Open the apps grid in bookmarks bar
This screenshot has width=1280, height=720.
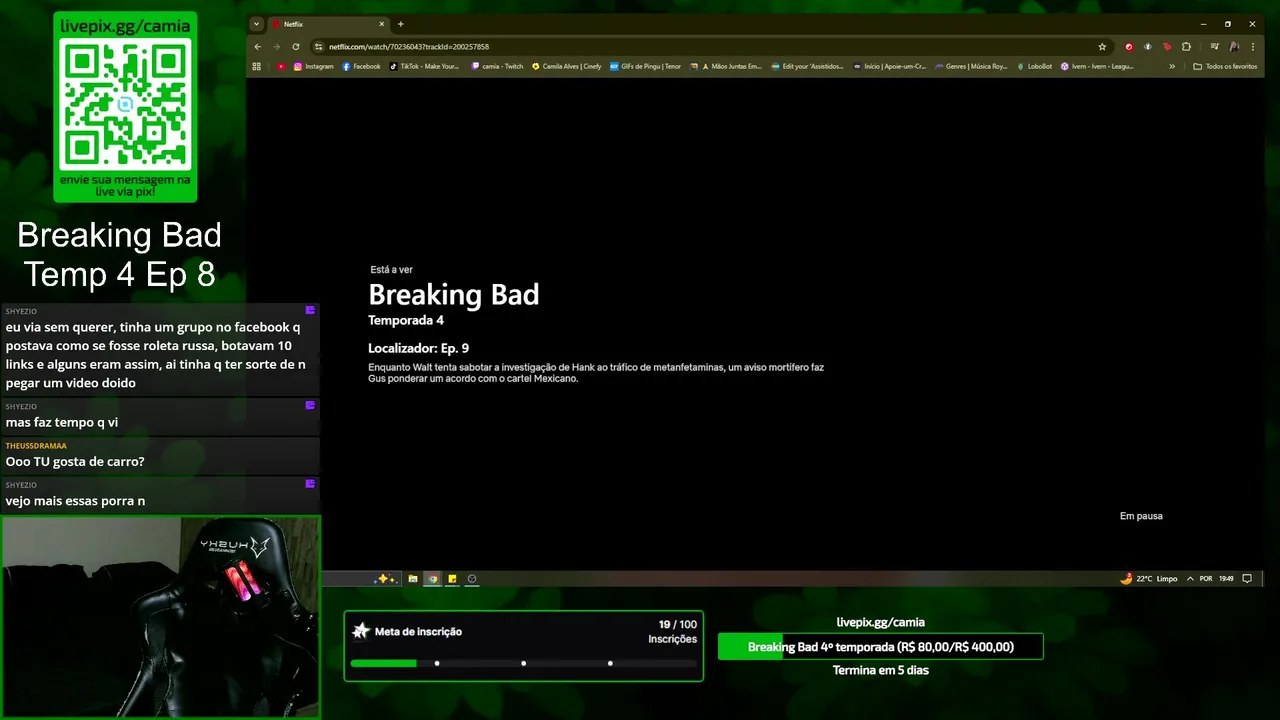point(257,66)
